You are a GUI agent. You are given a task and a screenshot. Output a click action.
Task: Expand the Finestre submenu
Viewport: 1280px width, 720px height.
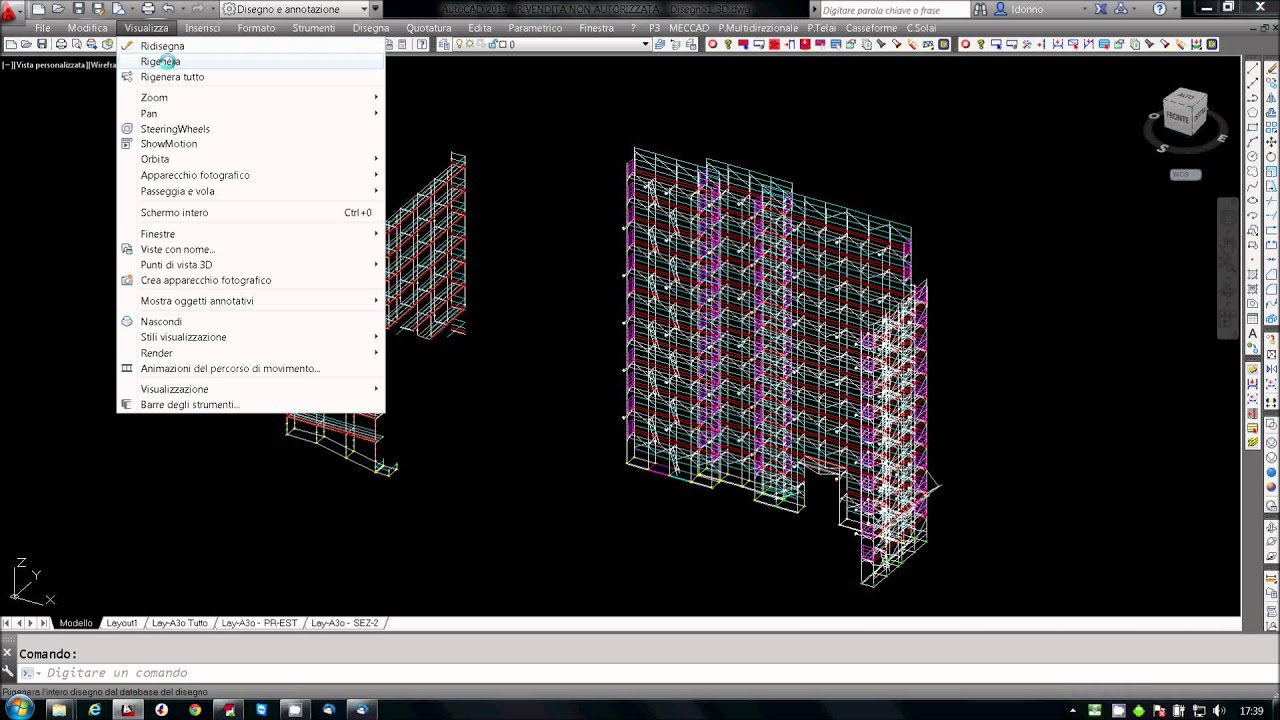pyautogui.click(x=250, y=234)
